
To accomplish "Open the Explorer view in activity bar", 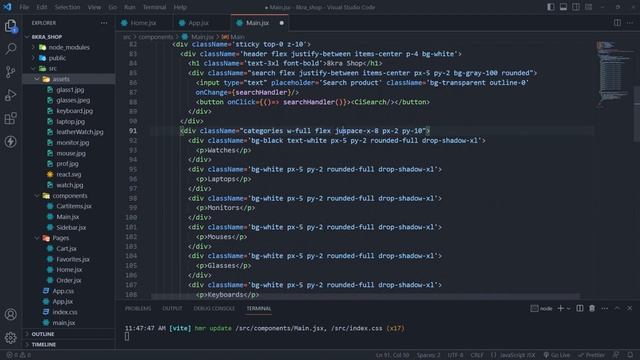I will 11,26.
